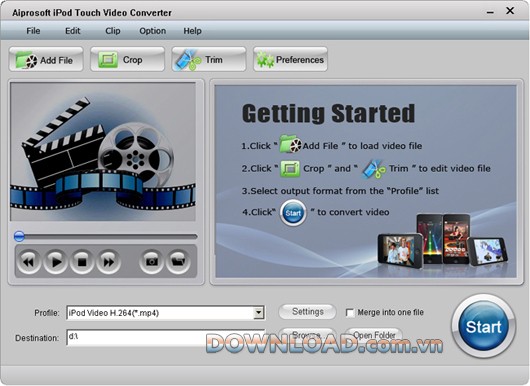This screenshot has height=386, width=530.
Task: Open the Option menu
Action: 152,31
